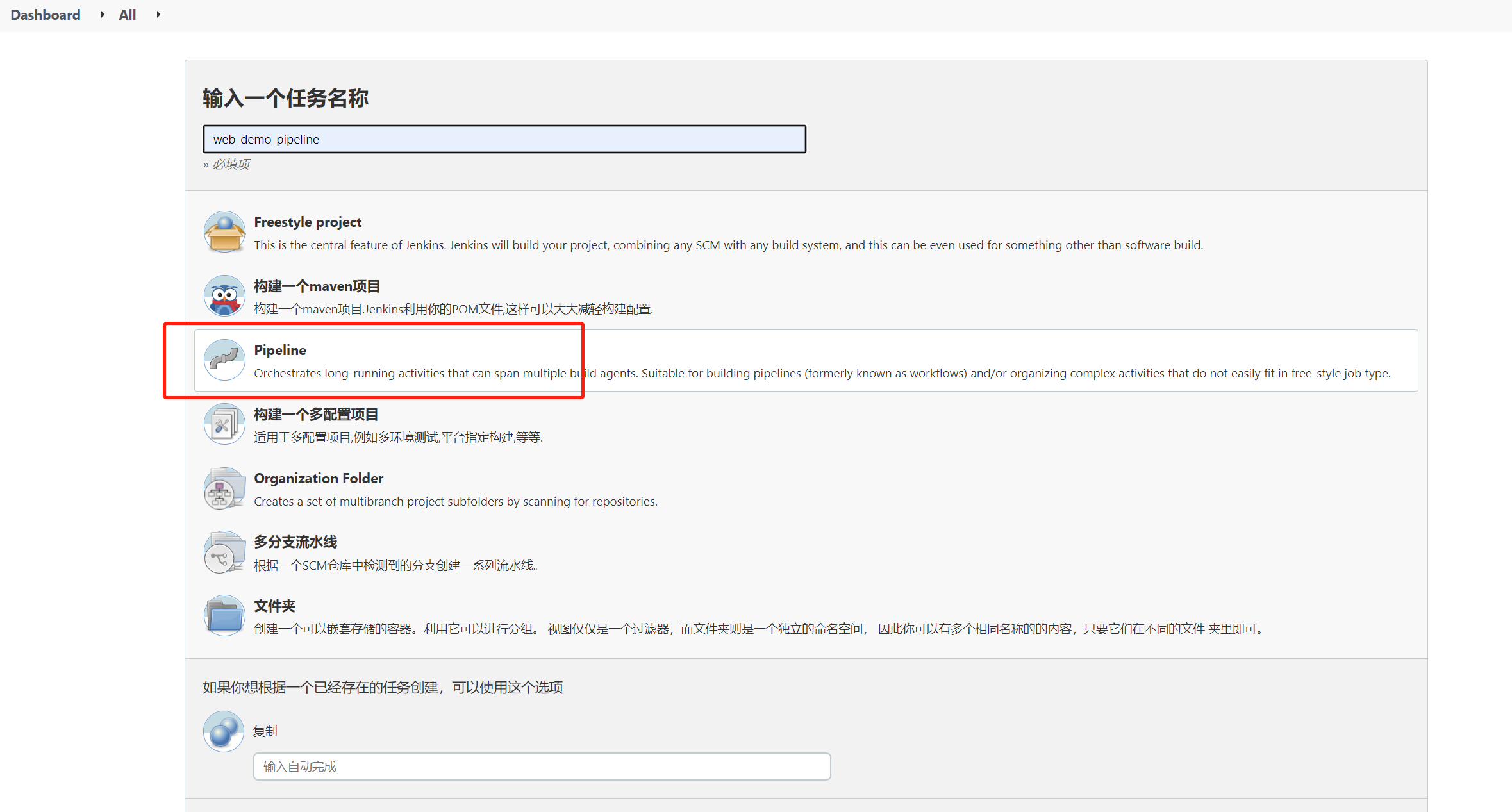Click the multi-configuration description 适用于多配置项目
The image size is (1512, 812).
(399, 438)
